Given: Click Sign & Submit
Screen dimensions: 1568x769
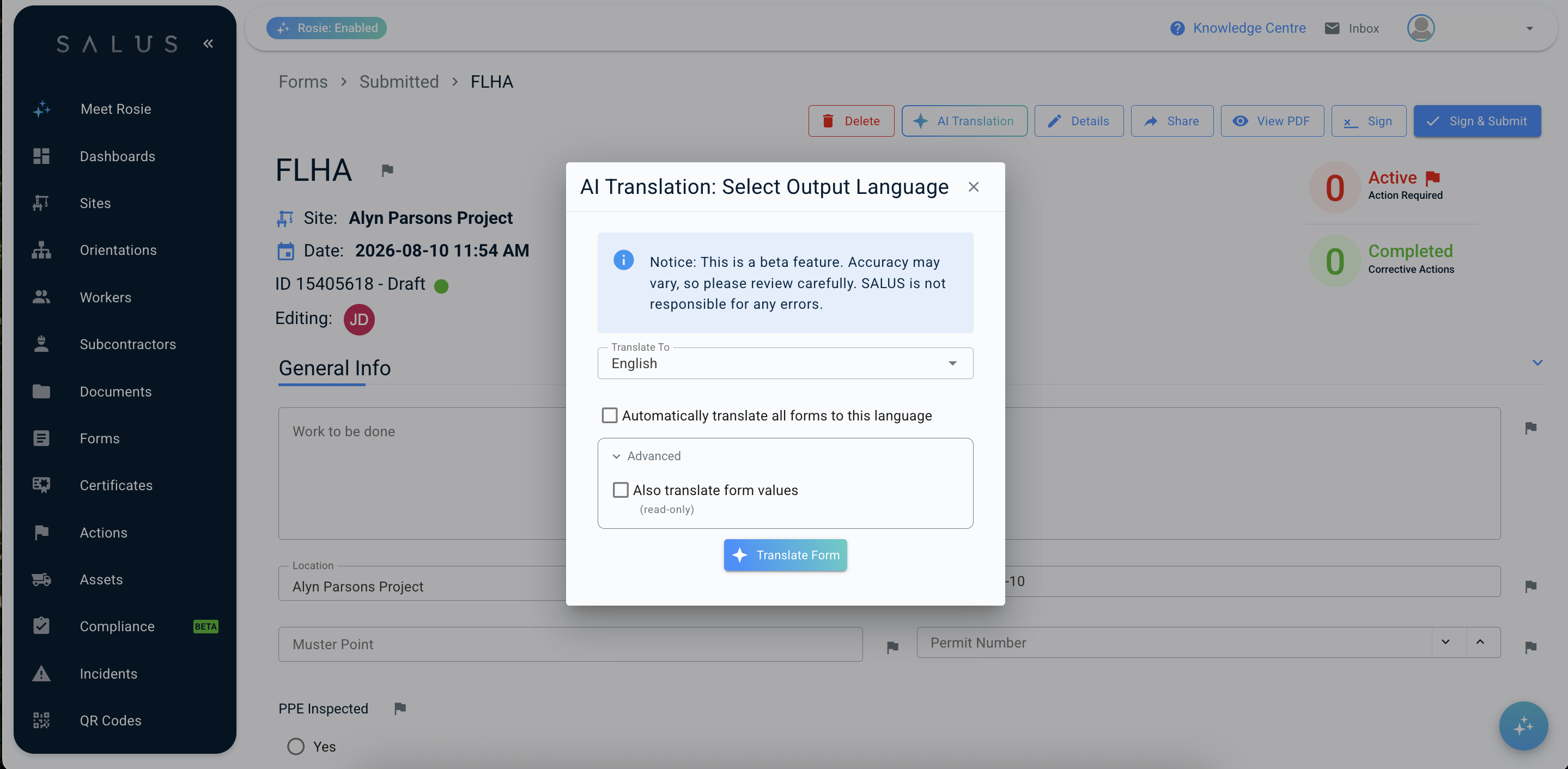Looking at the screenshot, I should point(1478,121).
